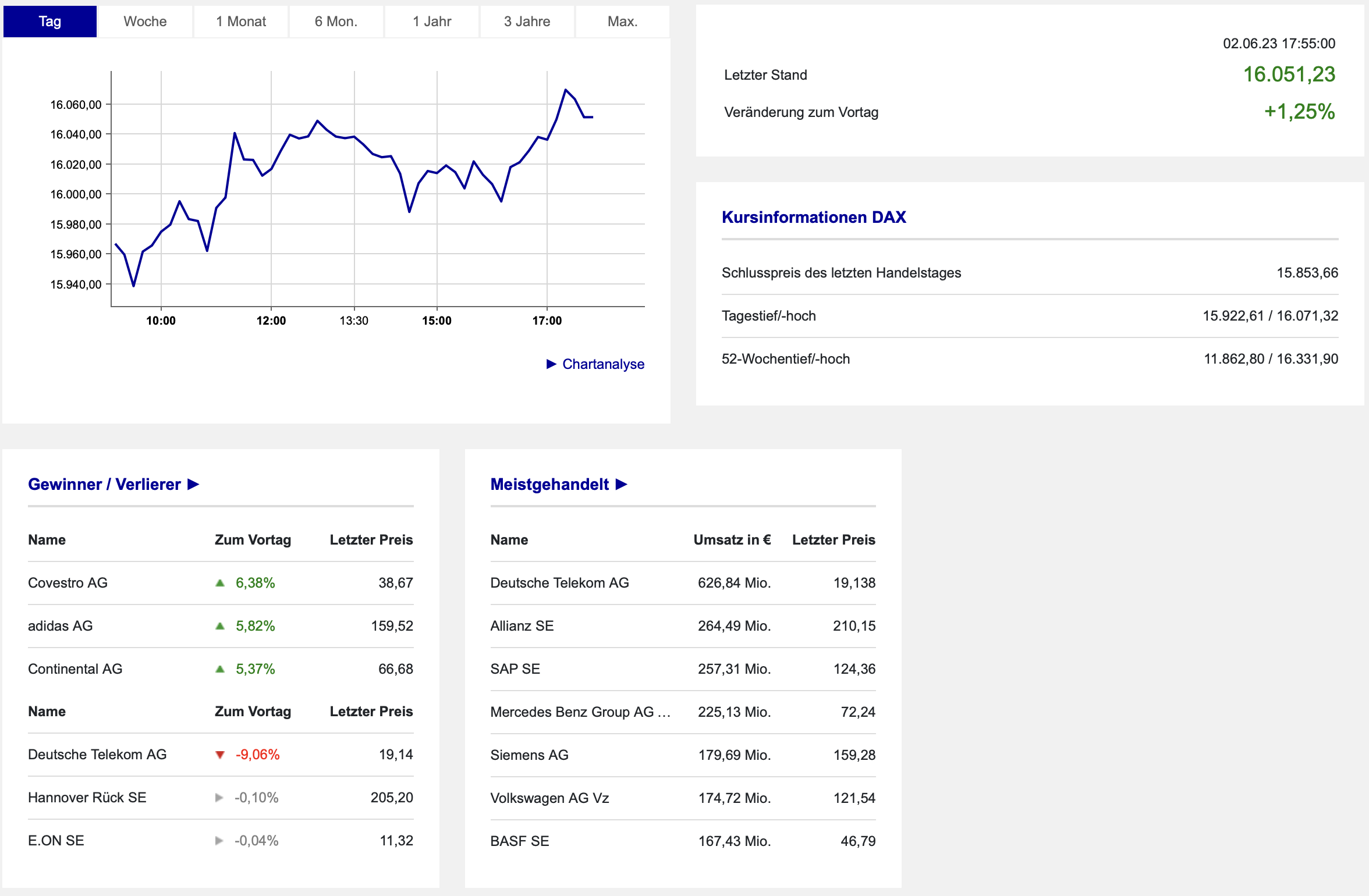Open Siemens AG in Meistgehandelt
This screenshot has height=896, width=1369.
pyautogui.click(x=530, y=755)
